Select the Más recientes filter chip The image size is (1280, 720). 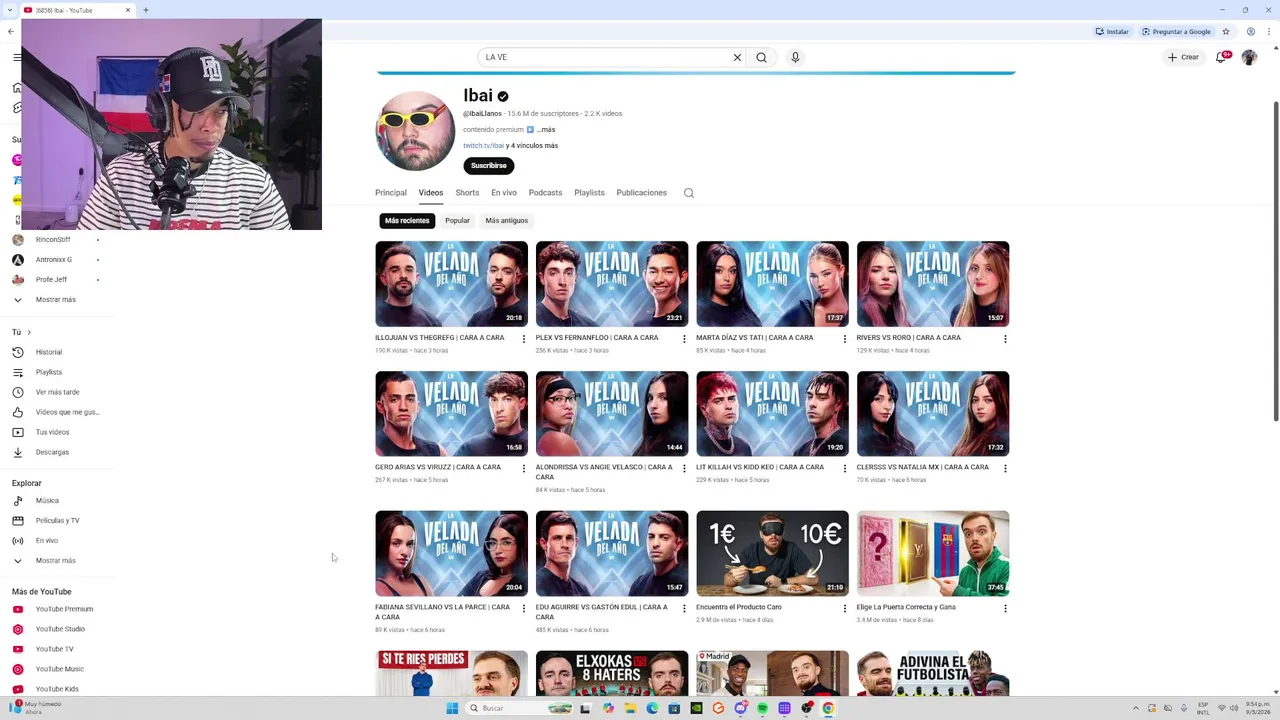407,220
